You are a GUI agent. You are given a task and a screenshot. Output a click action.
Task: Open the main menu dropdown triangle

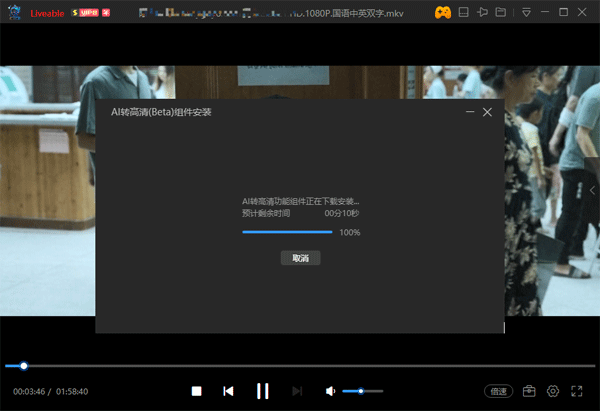coord(527,13)
